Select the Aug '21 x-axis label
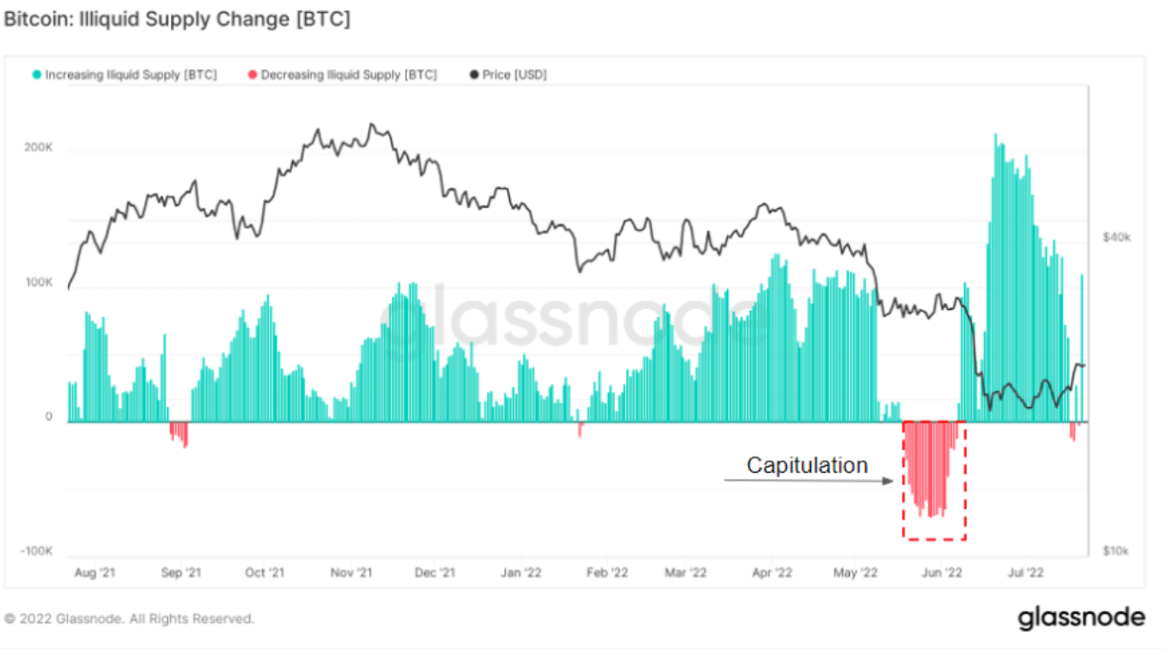 click(x=95, y=573)
